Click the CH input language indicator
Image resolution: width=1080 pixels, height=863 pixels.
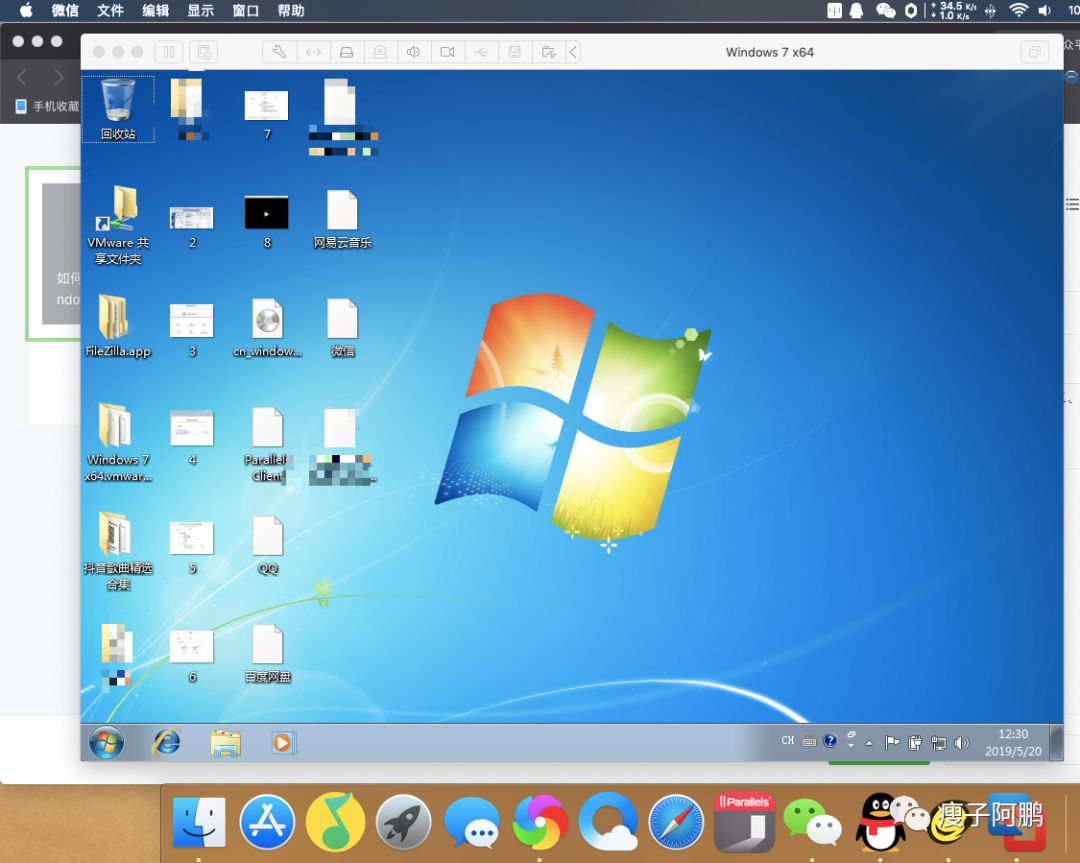coord(788,740)
